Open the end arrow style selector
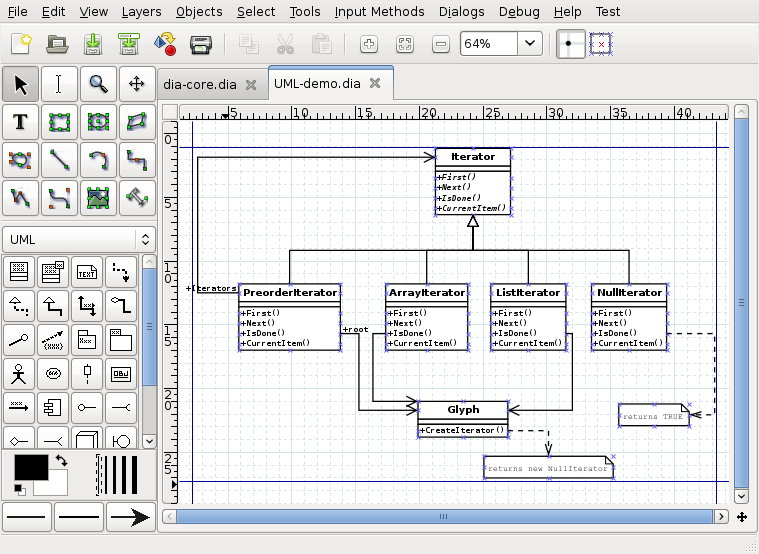Image resolution: width=759 pixels, height=554 pixels. [128, 517]
